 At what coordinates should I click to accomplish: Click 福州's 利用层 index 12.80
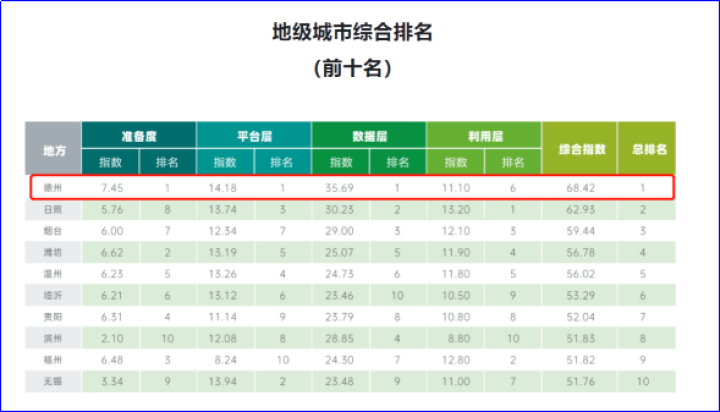(456, 360)
